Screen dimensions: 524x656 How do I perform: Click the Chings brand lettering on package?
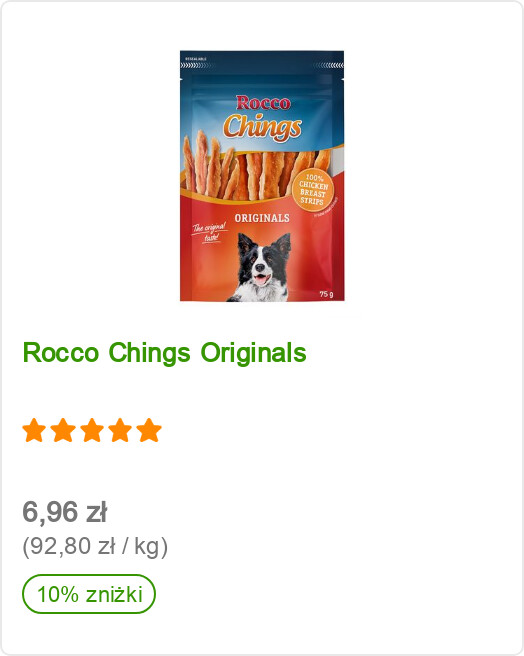tap(262, 126)
